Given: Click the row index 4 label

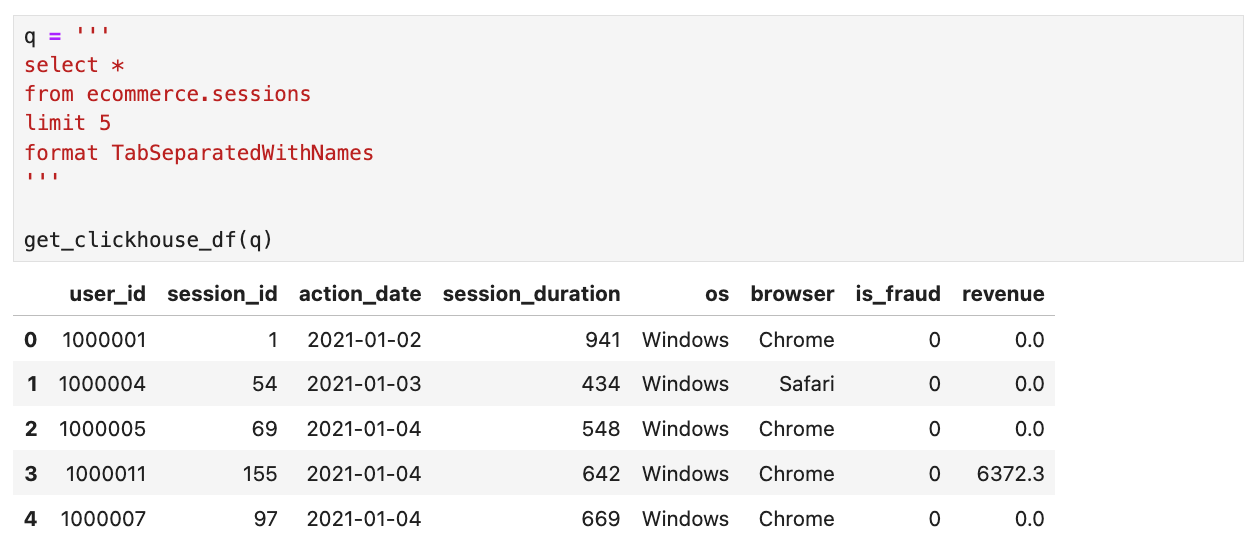Looking at the screenshot, I should [30, 519].
